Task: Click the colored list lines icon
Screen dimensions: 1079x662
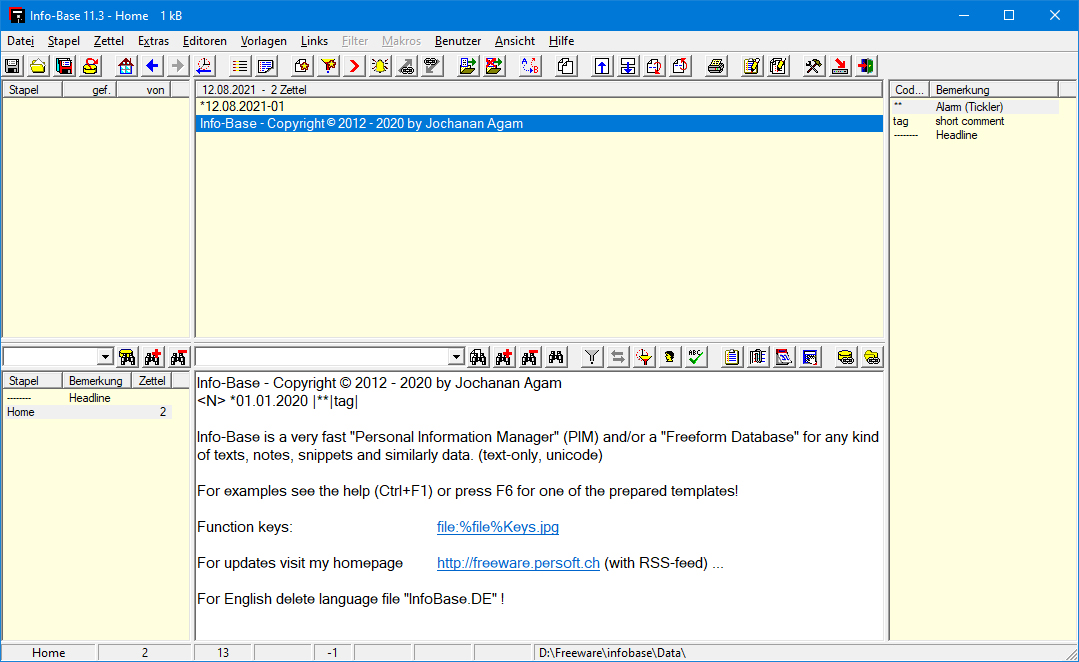Action: [239, 66]
